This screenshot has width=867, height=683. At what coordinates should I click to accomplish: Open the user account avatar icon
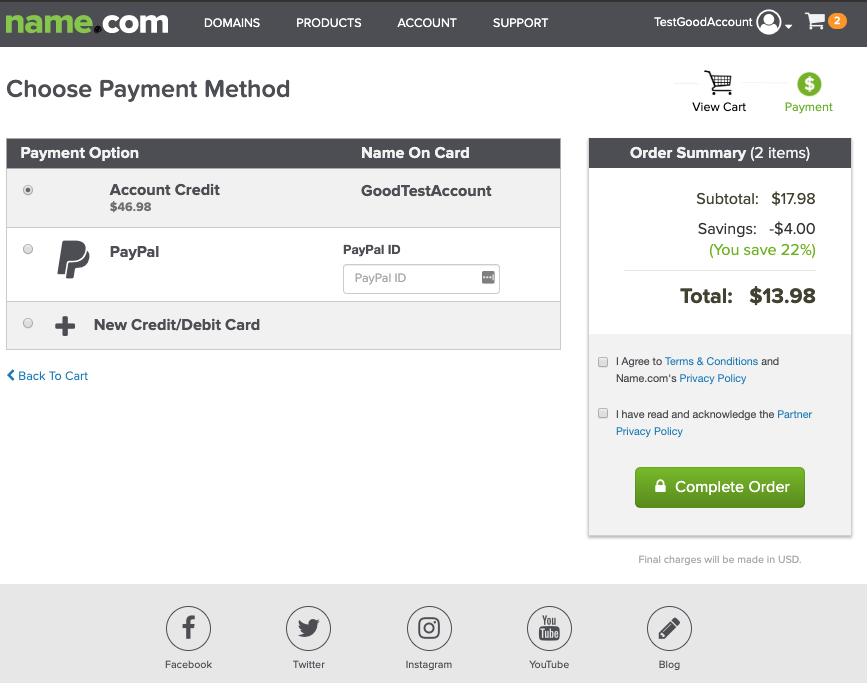(769, 22)
